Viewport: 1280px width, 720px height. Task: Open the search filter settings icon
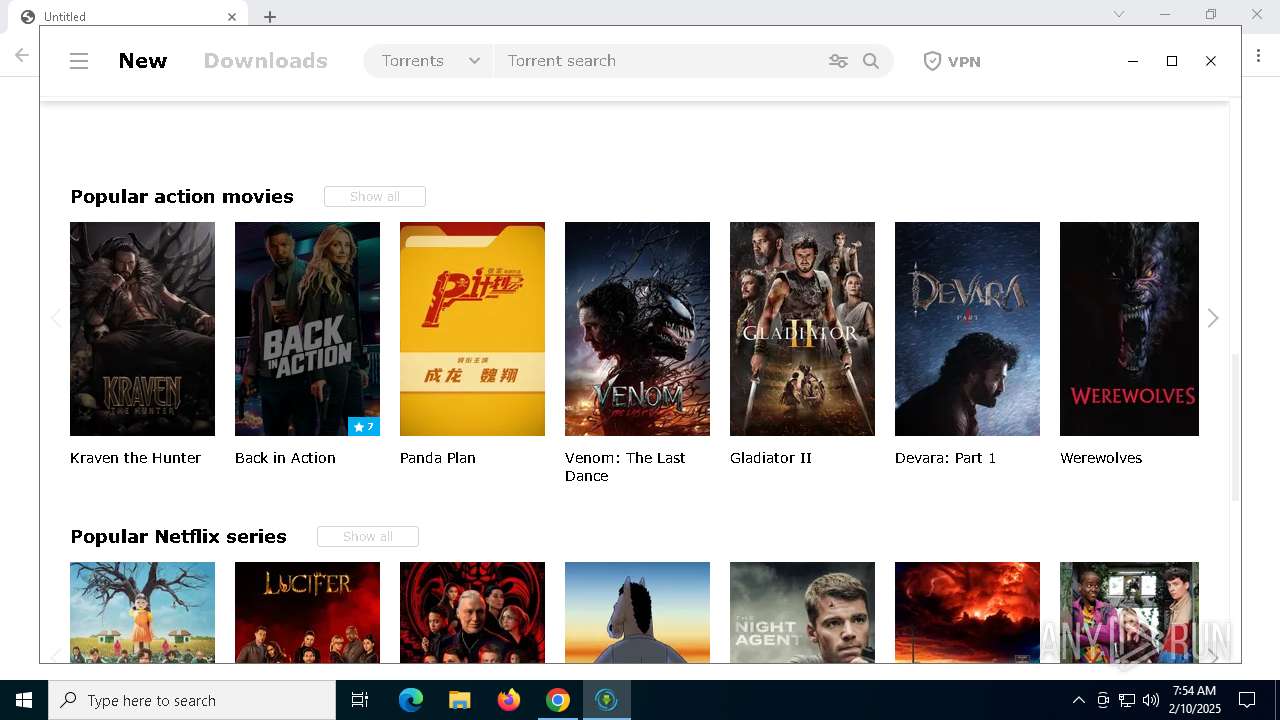point(838,61)
